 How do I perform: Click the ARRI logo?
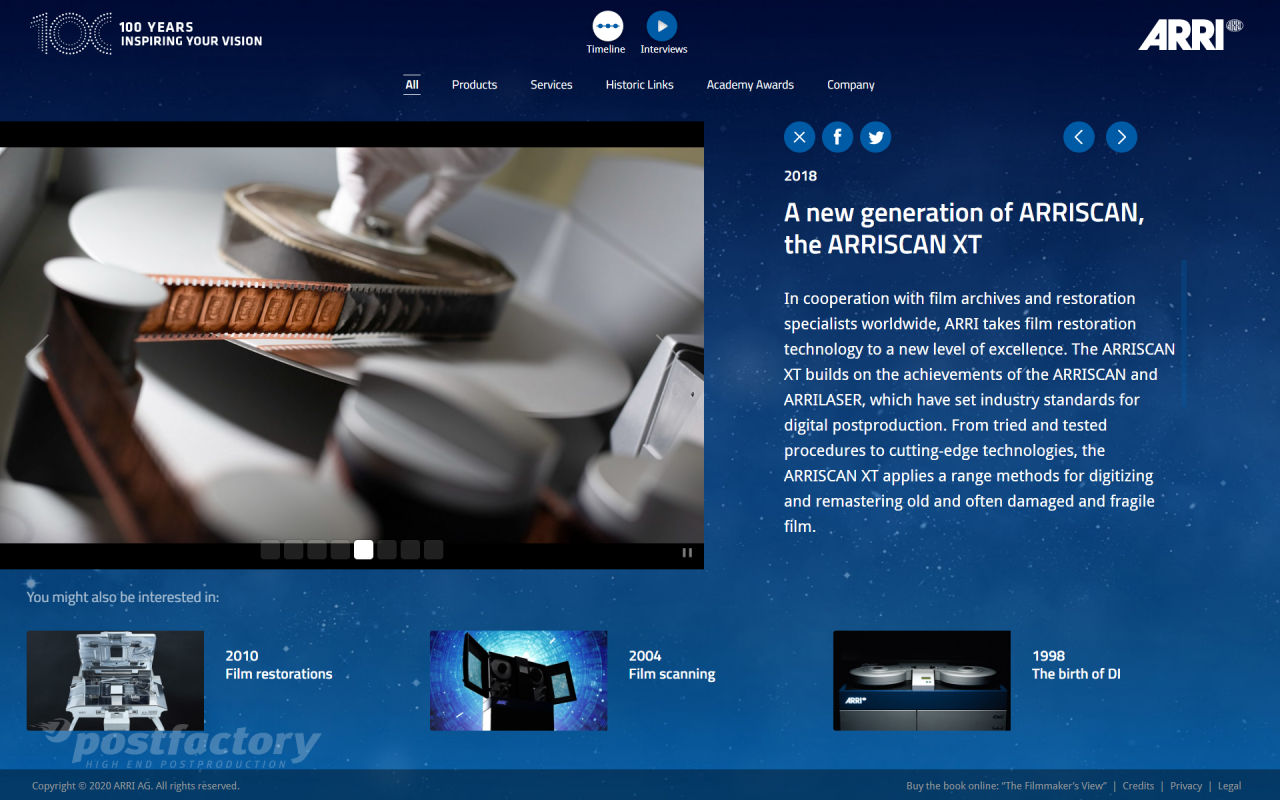1190,34
